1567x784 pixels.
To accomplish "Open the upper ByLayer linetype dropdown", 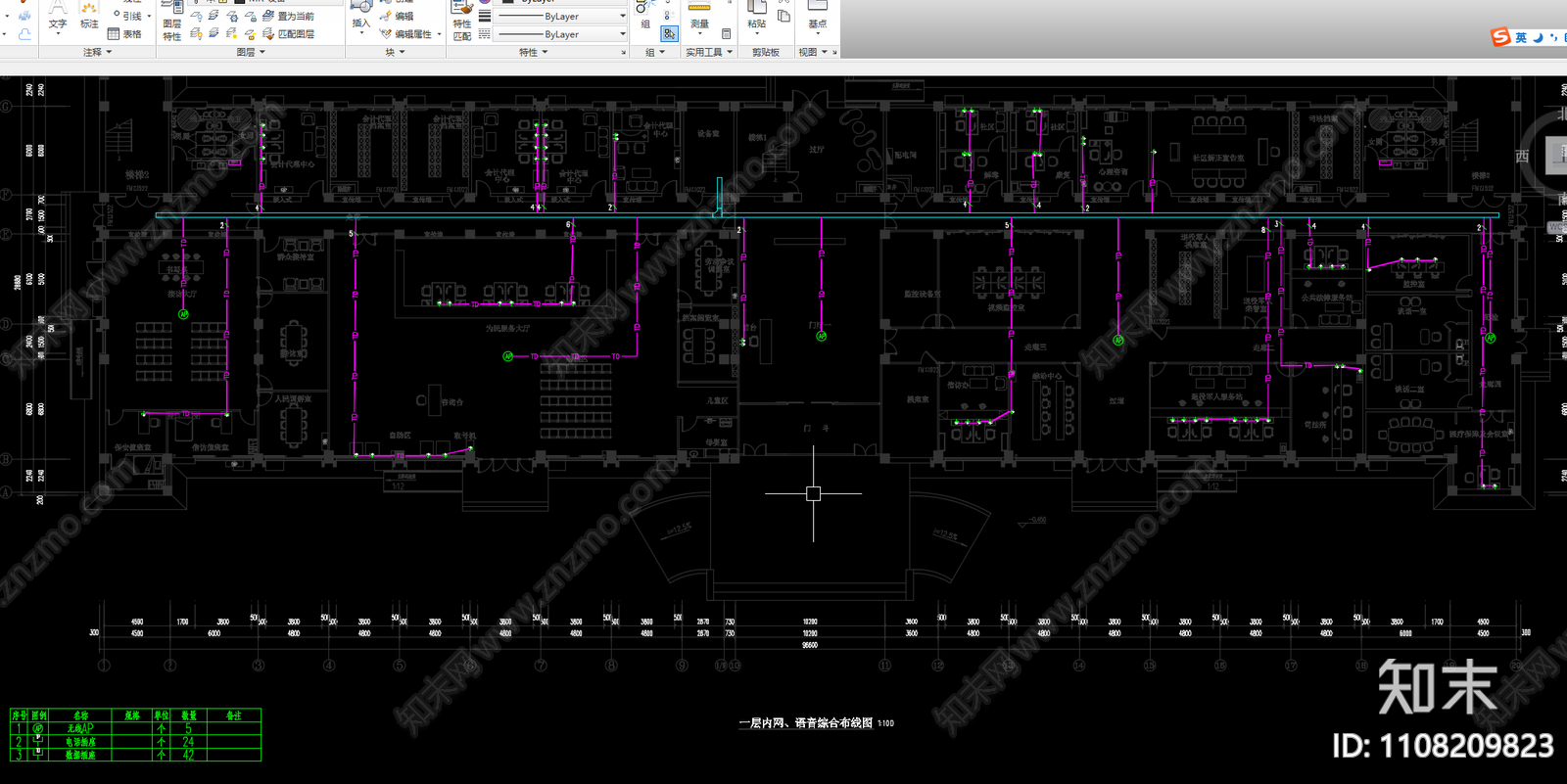I will 561,17.
